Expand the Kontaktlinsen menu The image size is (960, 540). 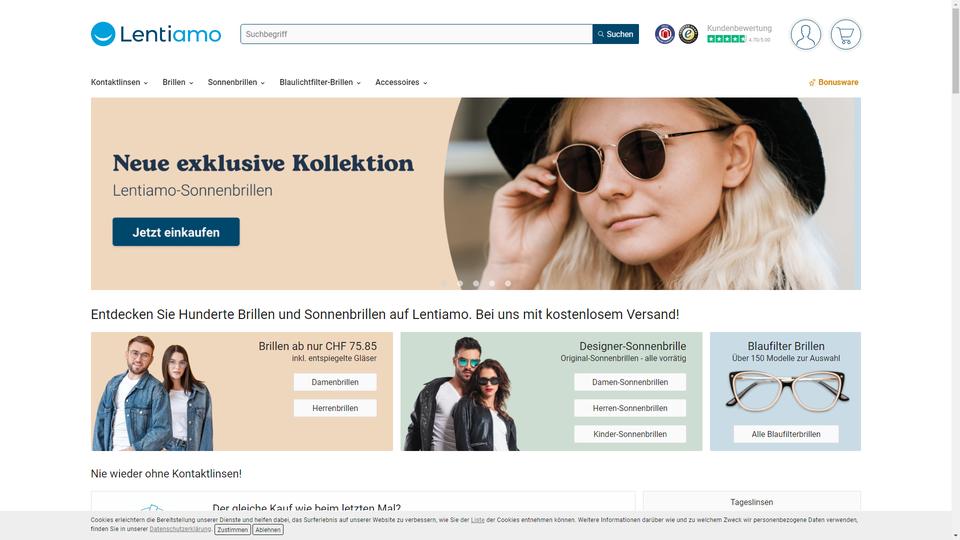click(119, 82)
